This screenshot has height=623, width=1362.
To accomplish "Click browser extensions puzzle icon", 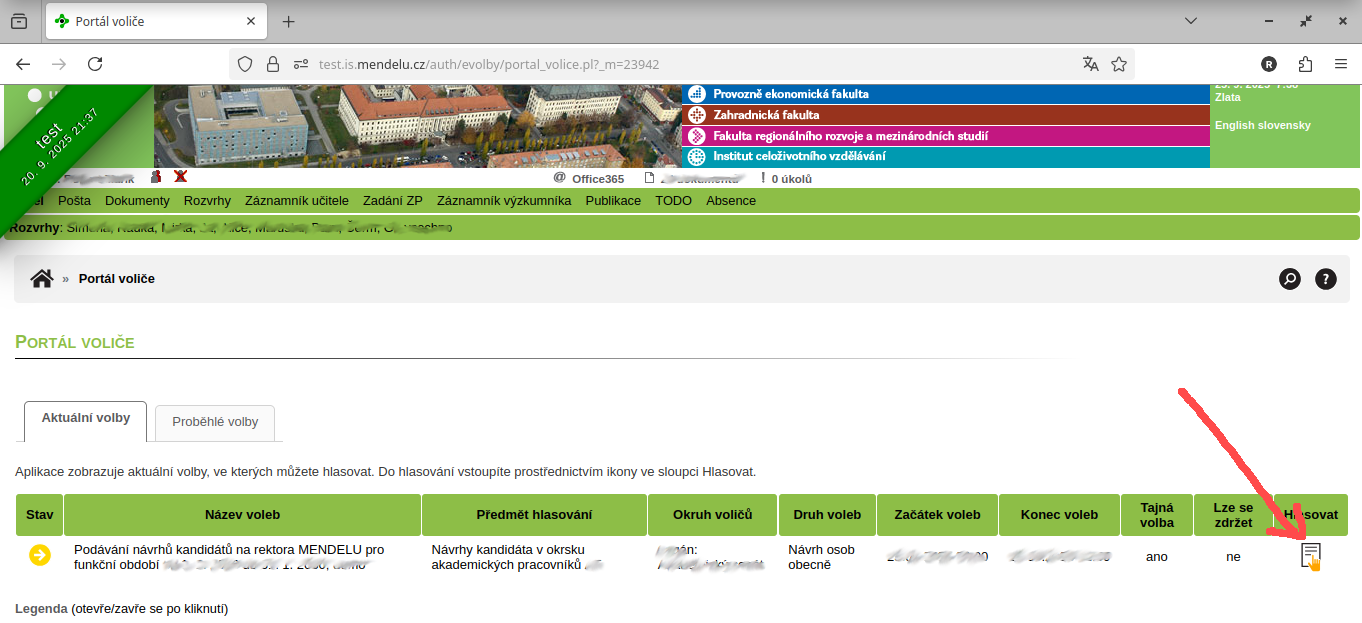I will [1305, 64].
